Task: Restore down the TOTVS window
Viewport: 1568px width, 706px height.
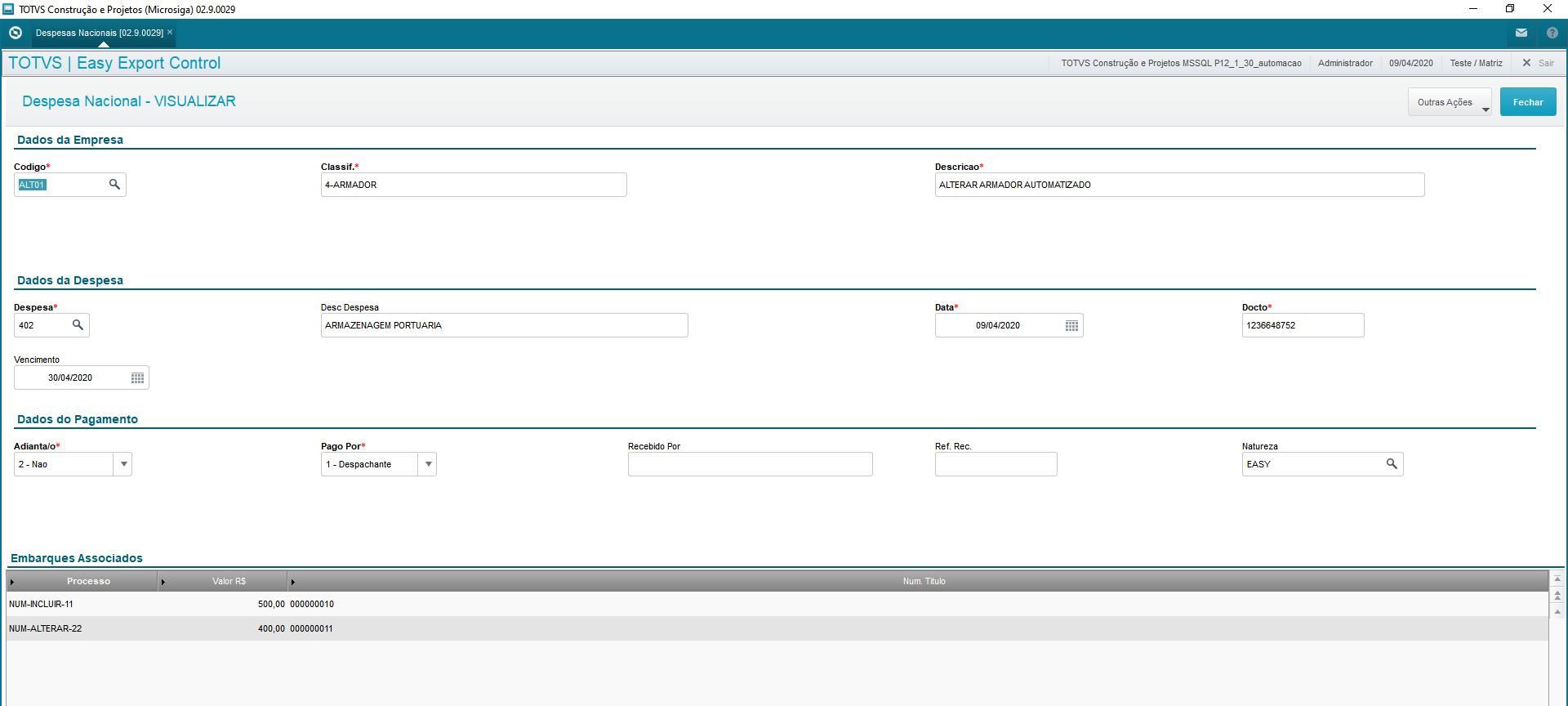Action: coord(1510,9)
